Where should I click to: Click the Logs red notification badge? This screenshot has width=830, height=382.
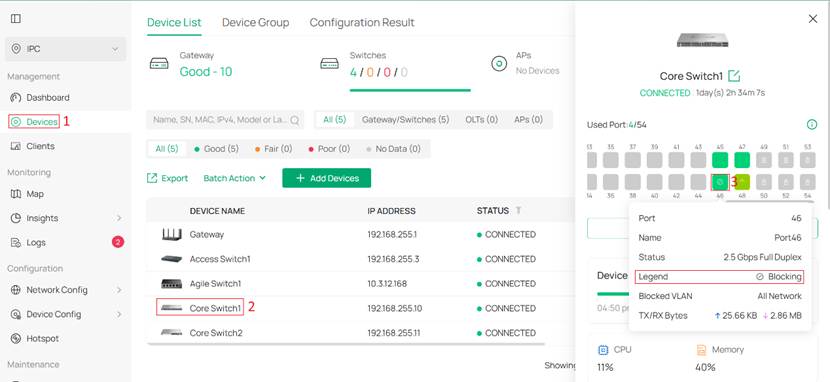click(118, 242)
